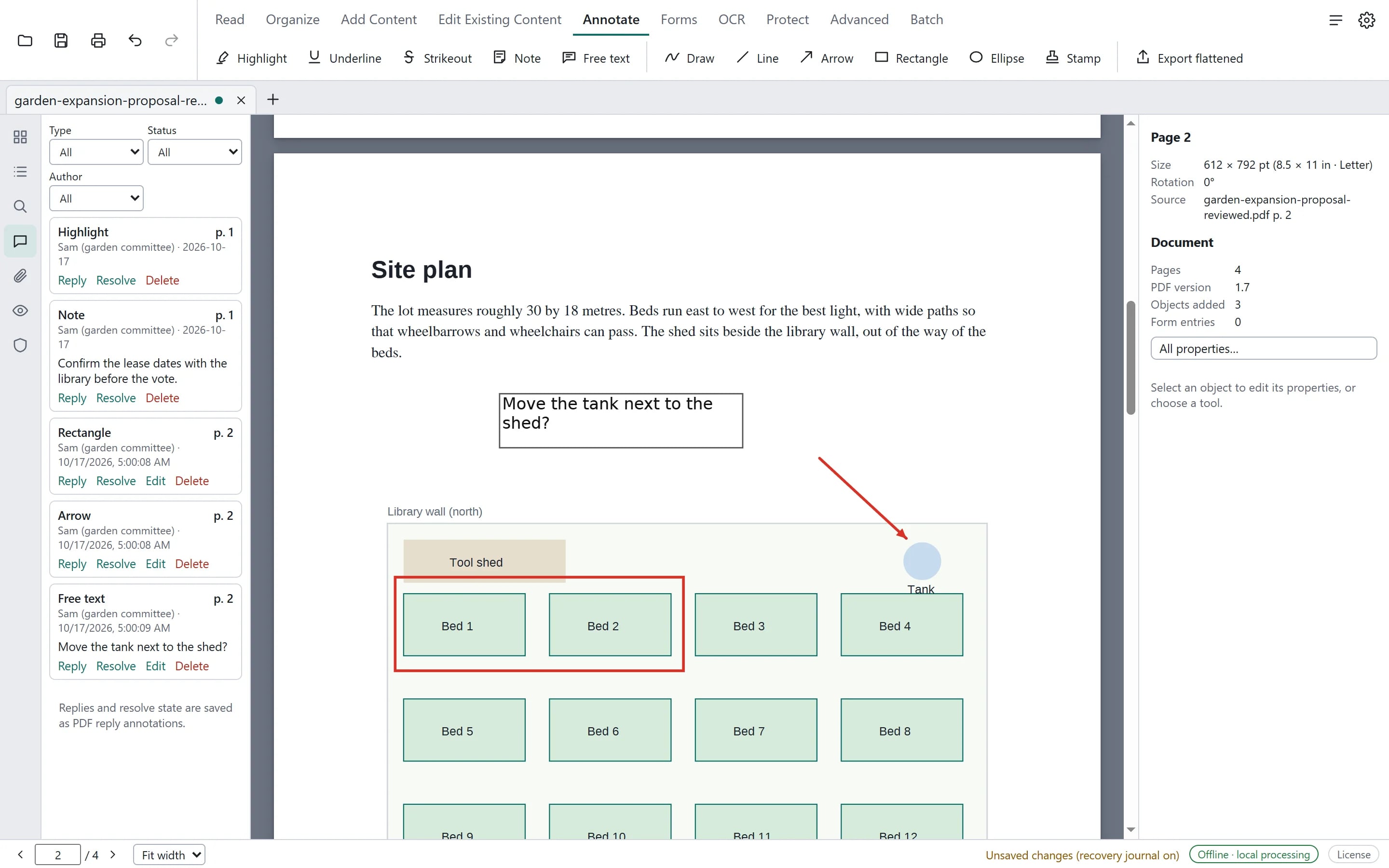The width and height of the screenshot is (1389, 868).
Task: Choose the Line tool
Action: tap(757, 58)
